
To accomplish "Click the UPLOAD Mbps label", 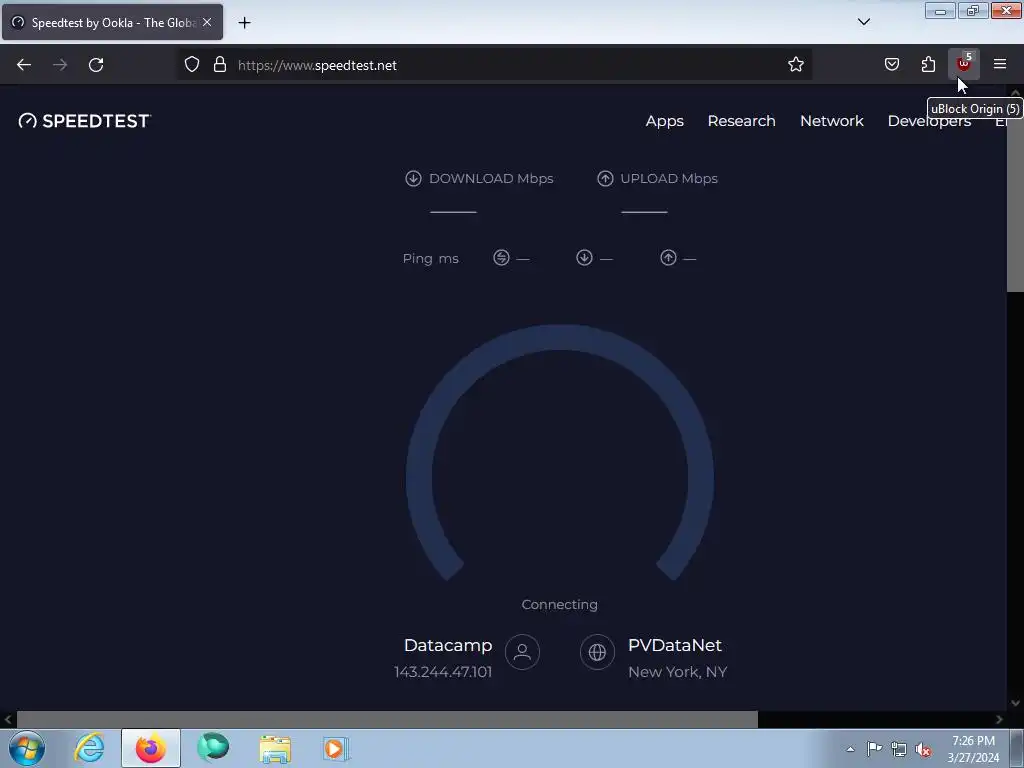I will click(669, 178).
